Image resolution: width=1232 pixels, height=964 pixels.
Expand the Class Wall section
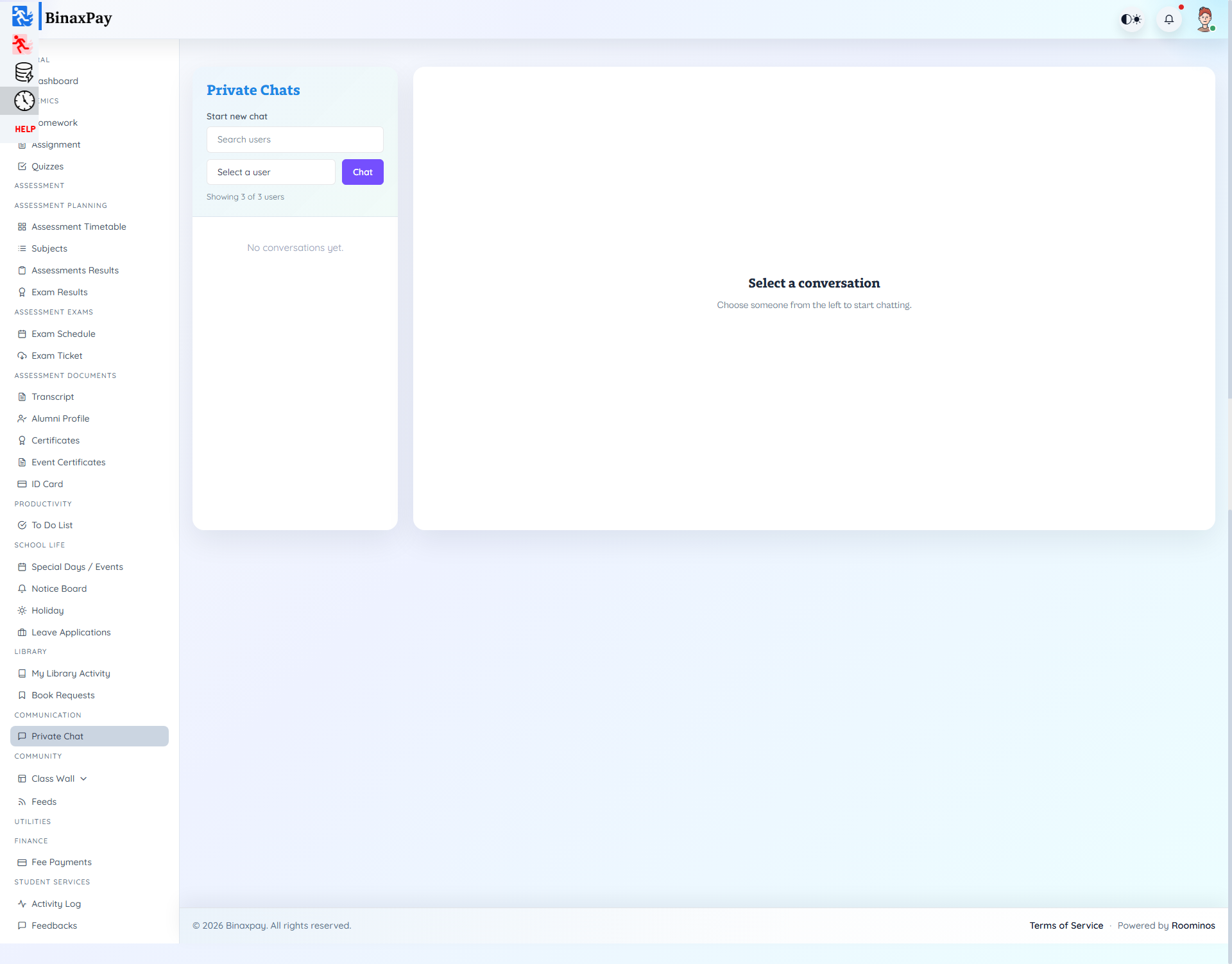coord(83,779)
